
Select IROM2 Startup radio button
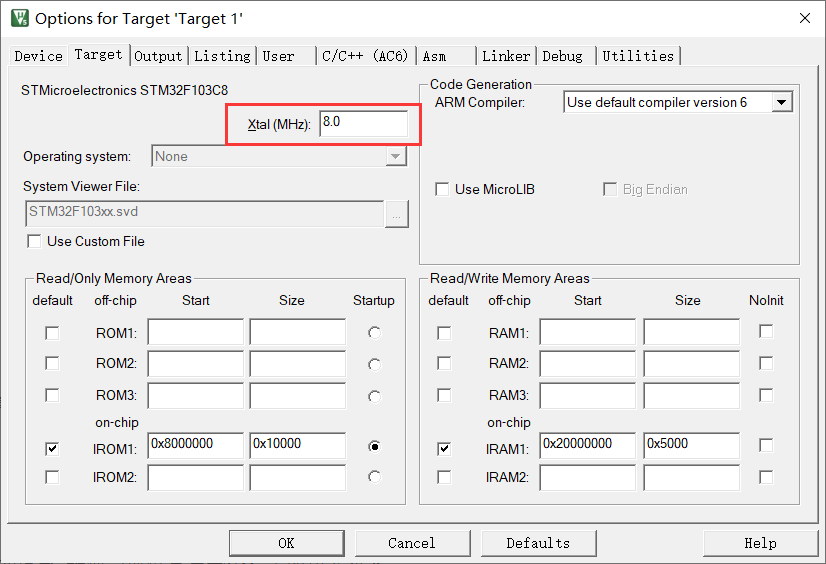375,477
